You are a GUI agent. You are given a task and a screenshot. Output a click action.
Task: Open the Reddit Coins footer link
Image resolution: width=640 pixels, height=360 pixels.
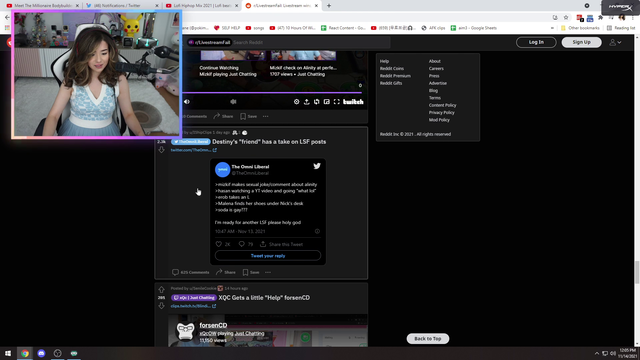point(392,68)
